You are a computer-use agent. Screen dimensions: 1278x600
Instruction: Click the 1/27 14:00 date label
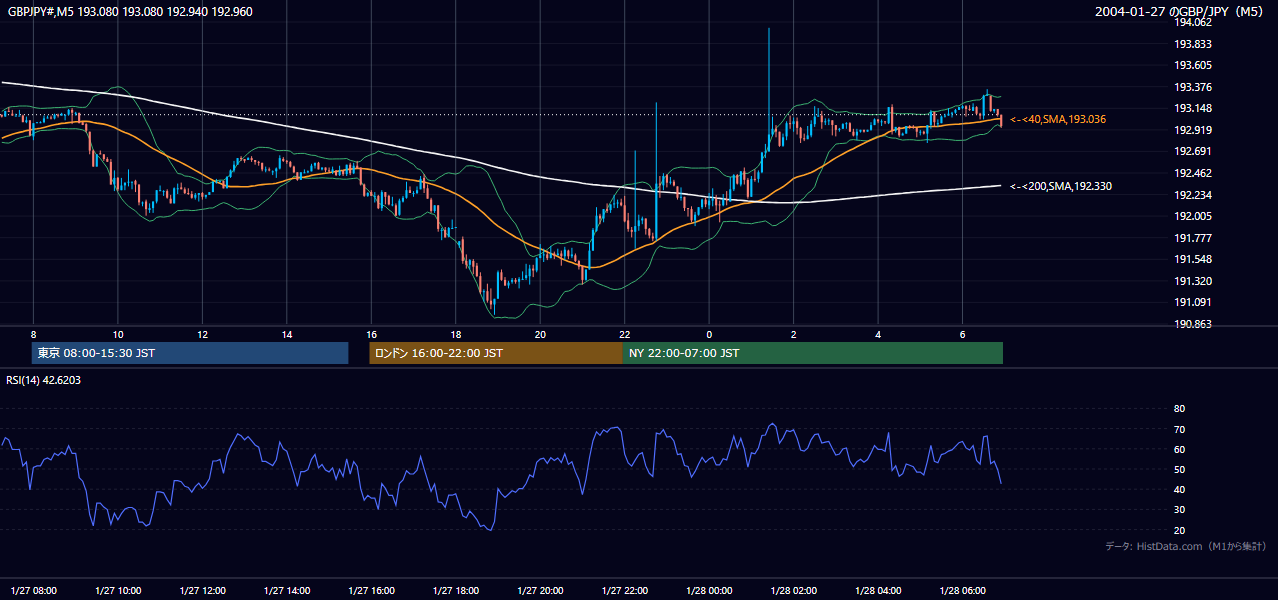286,591
